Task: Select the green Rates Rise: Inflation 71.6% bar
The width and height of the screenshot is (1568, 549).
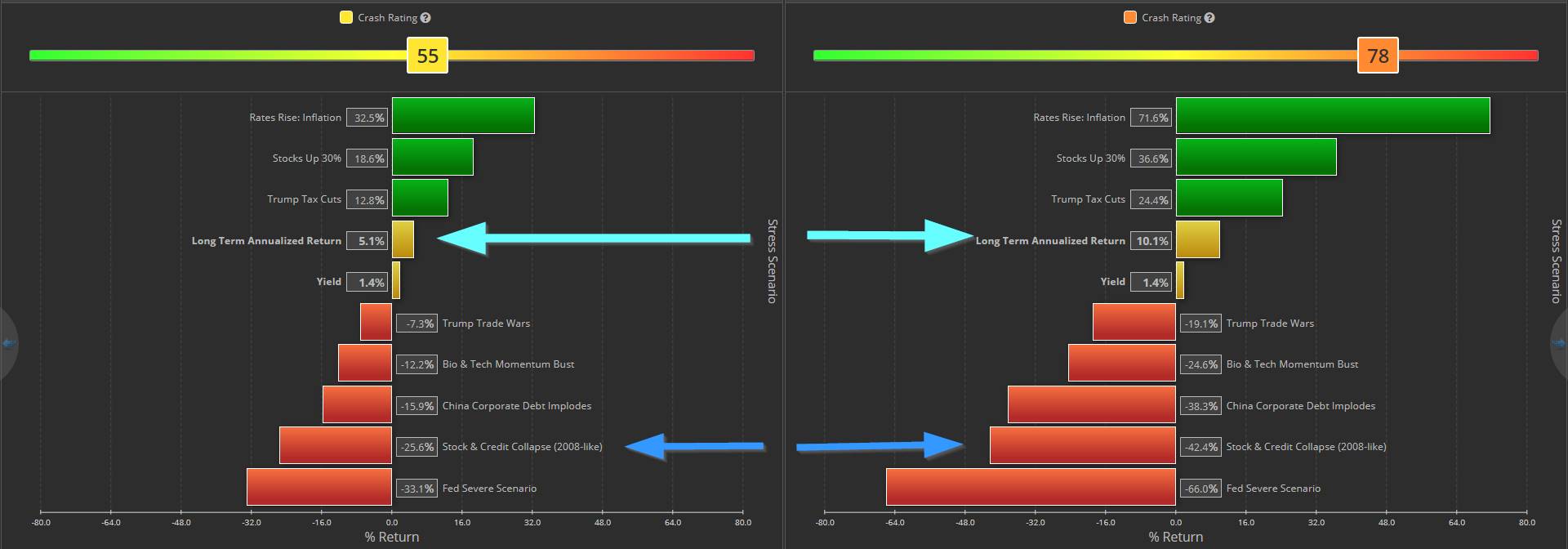Action: point(1332,116)
